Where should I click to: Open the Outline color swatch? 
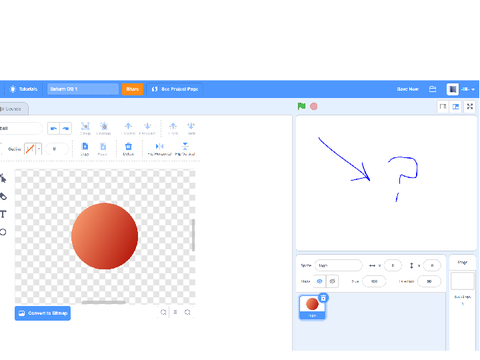click(30, 149)
